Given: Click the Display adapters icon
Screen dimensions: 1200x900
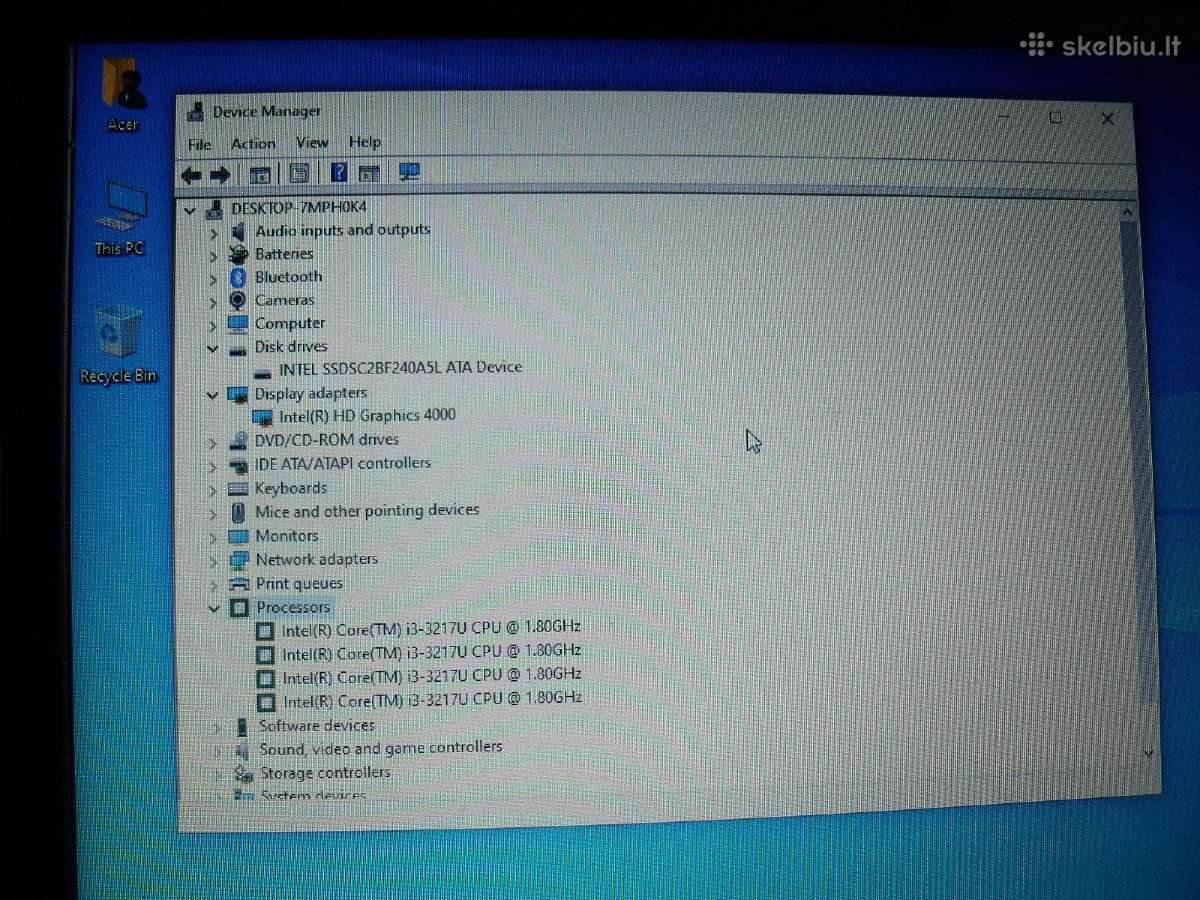Looking at the screenshot, I should 238,394.
